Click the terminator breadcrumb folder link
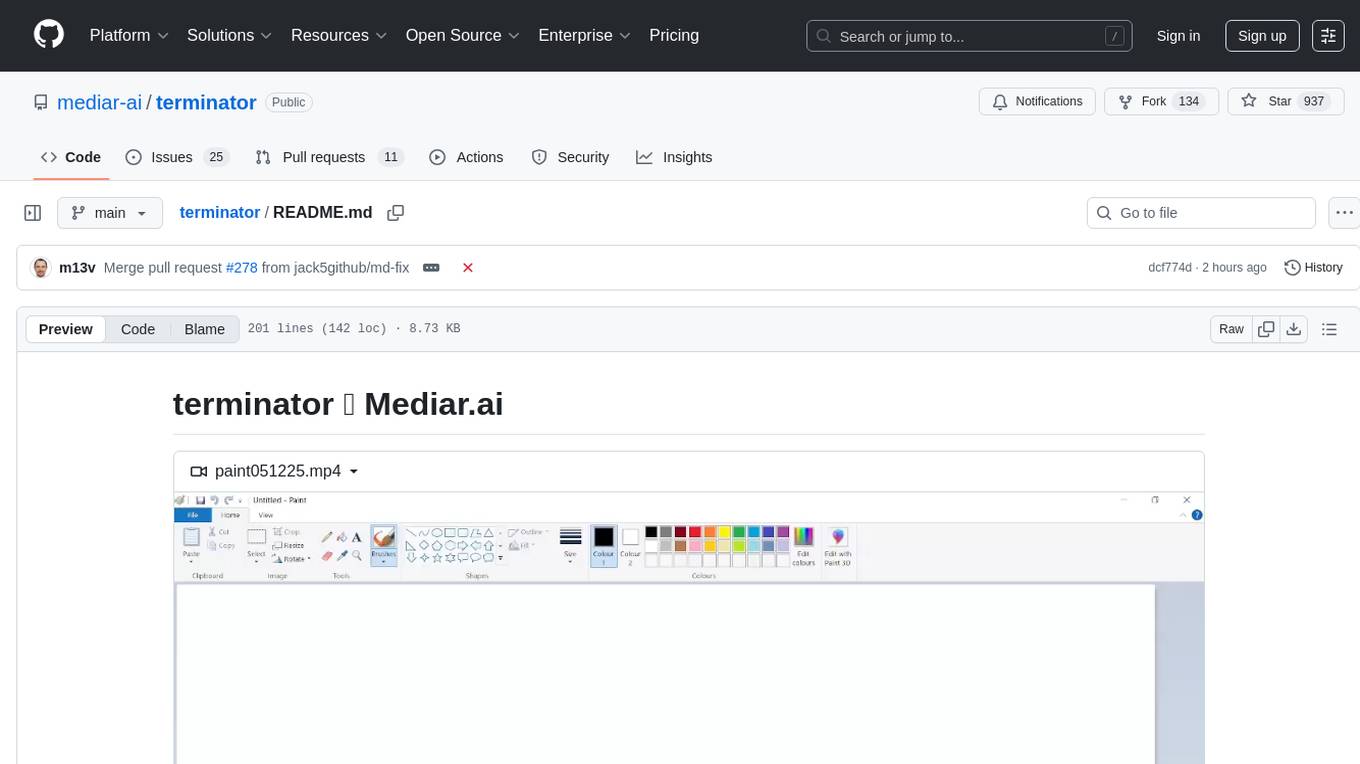 click(x=220, y=212)
